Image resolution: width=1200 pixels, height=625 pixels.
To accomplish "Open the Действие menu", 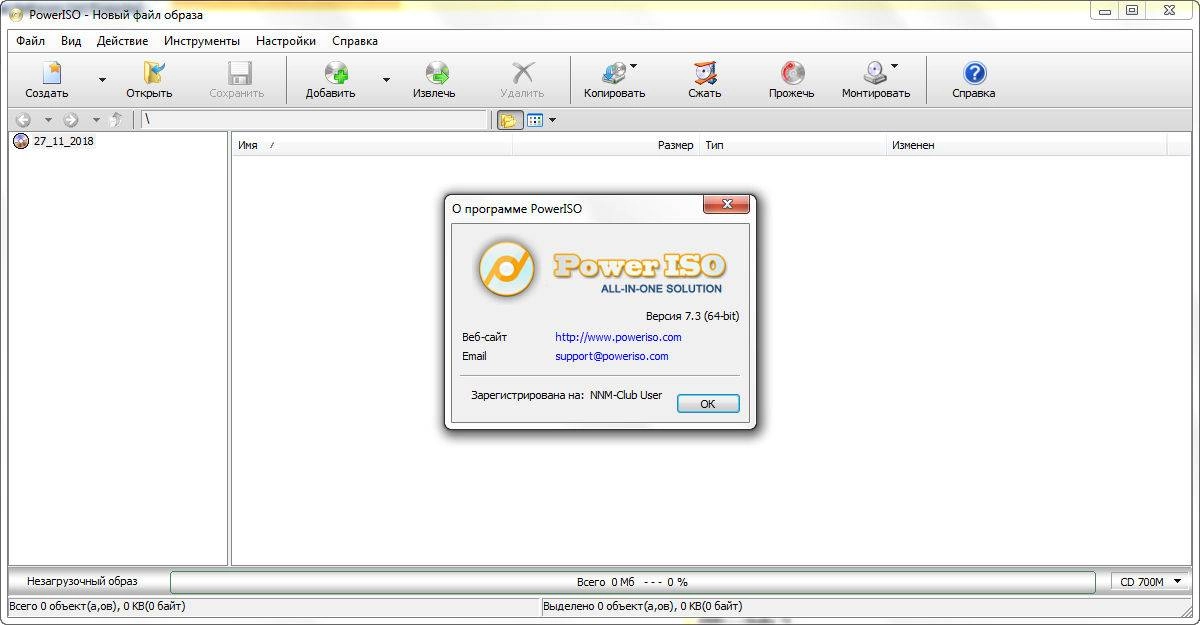I will point(122,41).
